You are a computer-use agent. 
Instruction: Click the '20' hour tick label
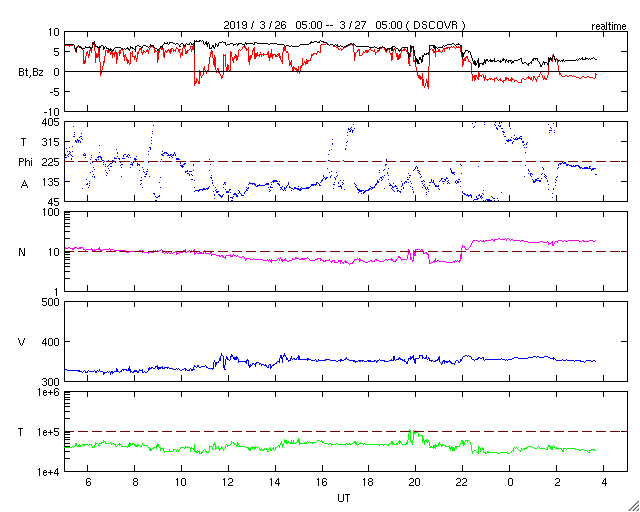point(416,483)
